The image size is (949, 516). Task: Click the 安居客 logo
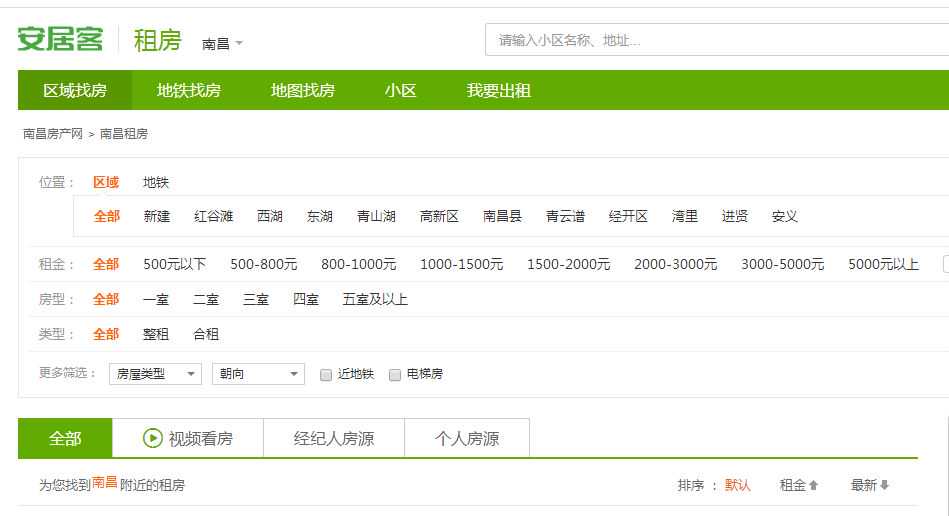pyautogui.click(x=60, y=40)
